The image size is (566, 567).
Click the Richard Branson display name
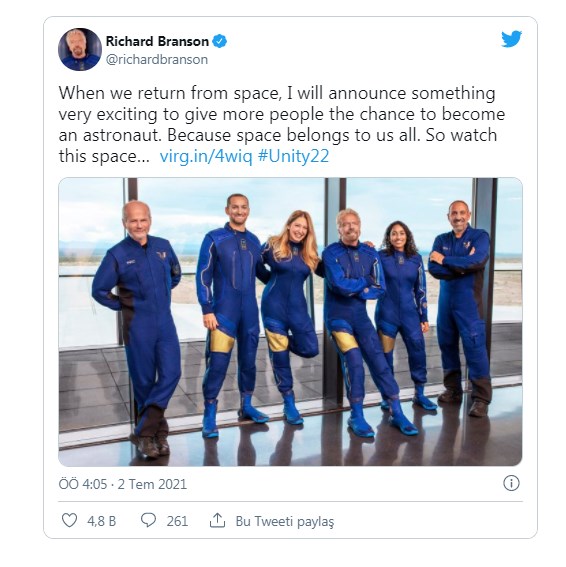(157, 41)
